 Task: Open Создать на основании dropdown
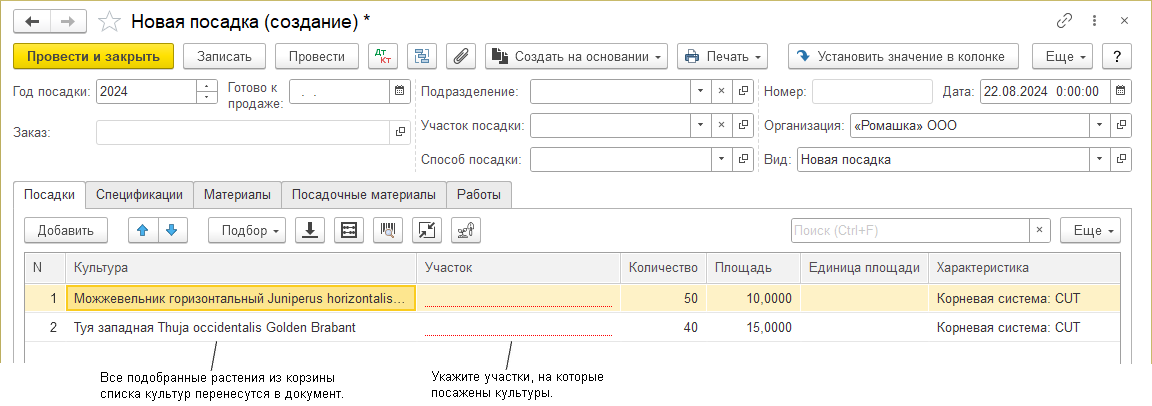click(577, 57)
